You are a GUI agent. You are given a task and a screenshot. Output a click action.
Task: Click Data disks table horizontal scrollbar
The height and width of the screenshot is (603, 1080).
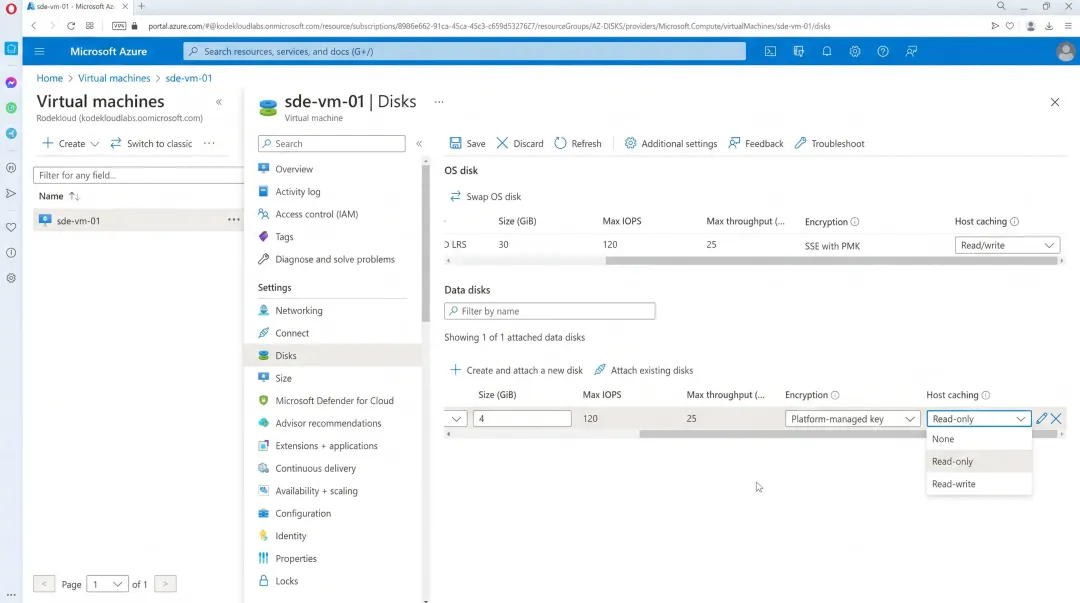click(847, 434)
